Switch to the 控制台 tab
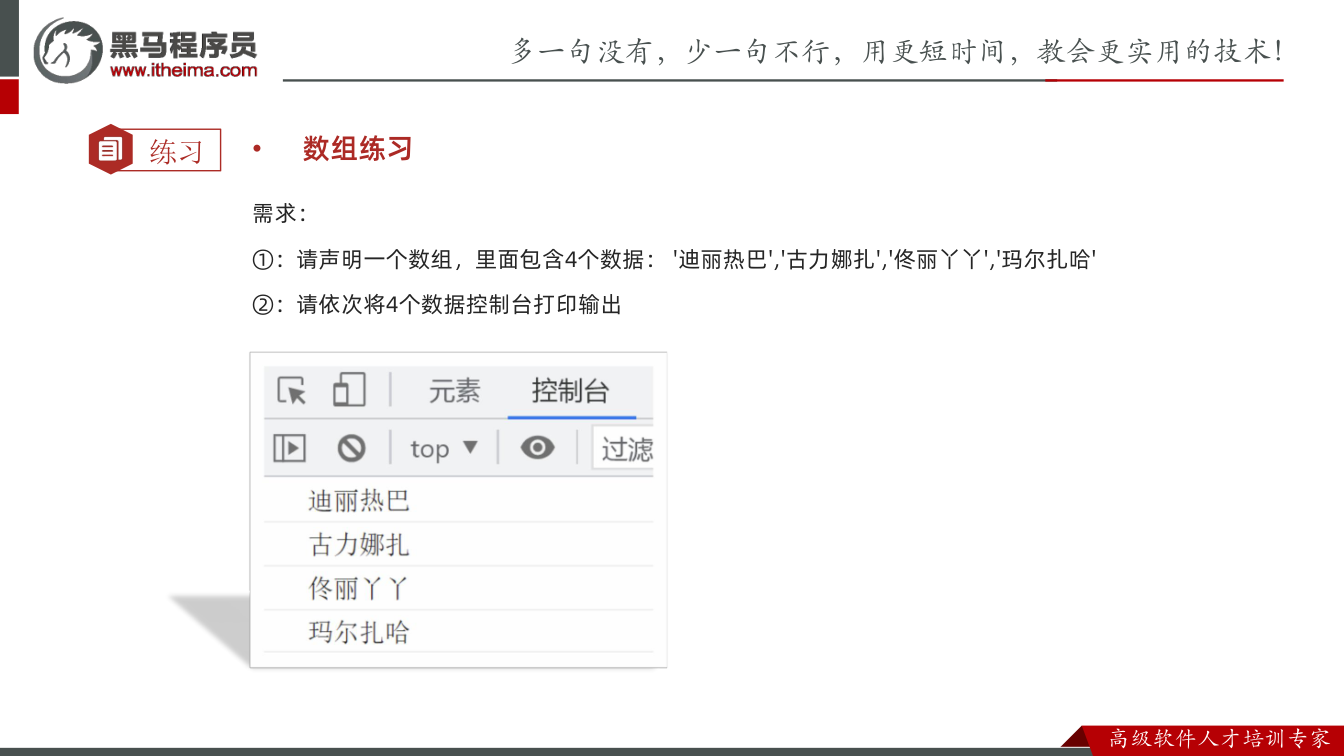Screen dimensions: 1344x756 (570, 391)
